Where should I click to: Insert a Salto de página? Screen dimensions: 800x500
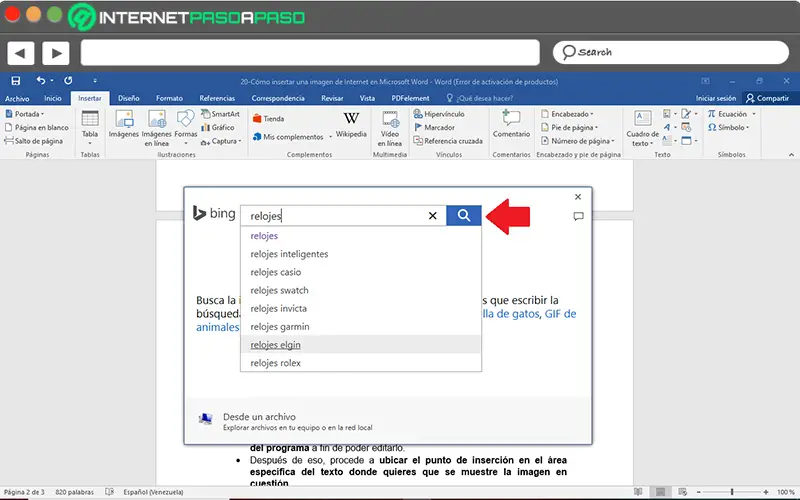34,141
